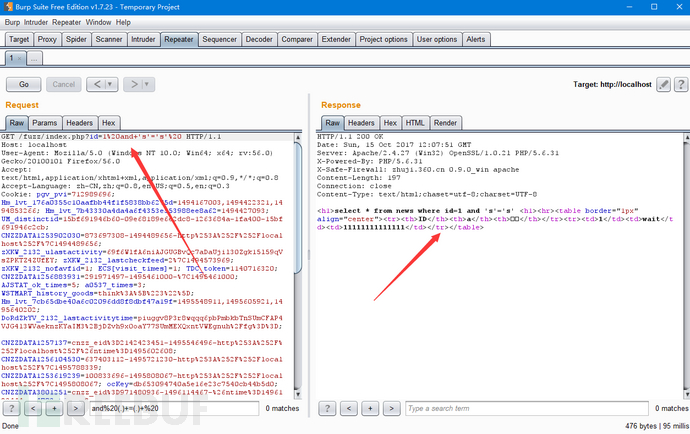Open request search help question mark
This screenshot has height=434, width=690.
[11, 408]
